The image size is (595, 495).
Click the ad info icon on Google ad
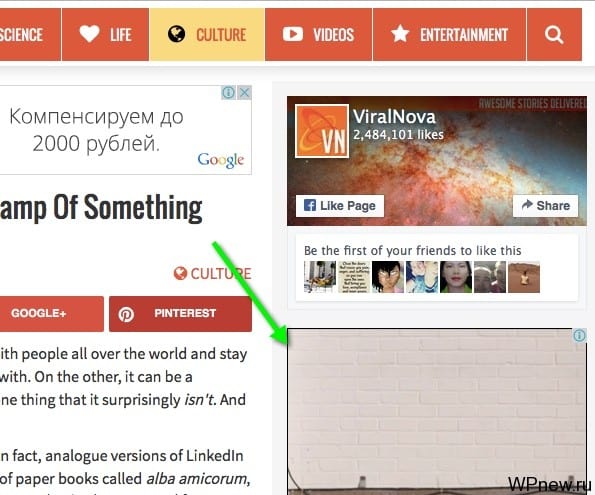[228, 92]
